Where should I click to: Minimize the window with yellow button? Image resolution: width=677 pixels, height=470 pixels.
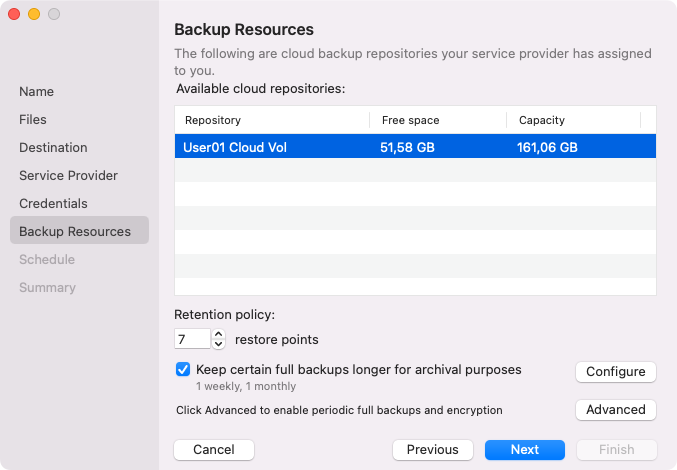point(34,14)
